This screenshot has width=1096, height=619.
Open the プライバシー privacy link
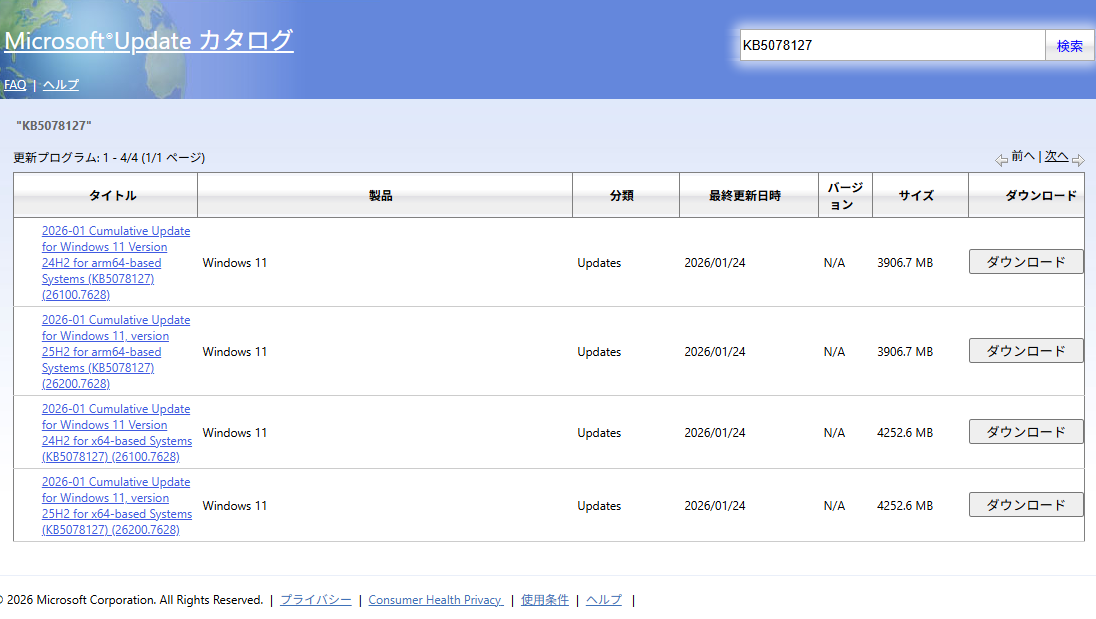314,599
